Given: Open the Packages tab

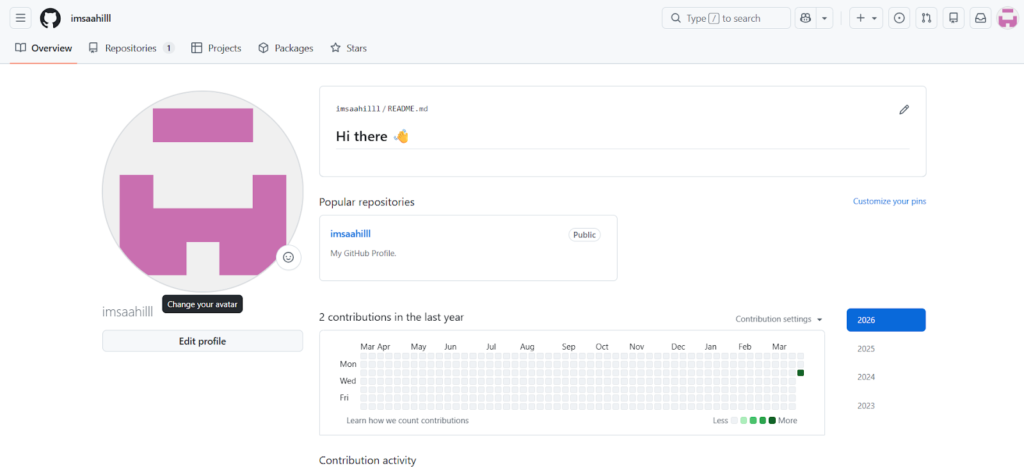Looking at the screenshot, I should (285, 48).
